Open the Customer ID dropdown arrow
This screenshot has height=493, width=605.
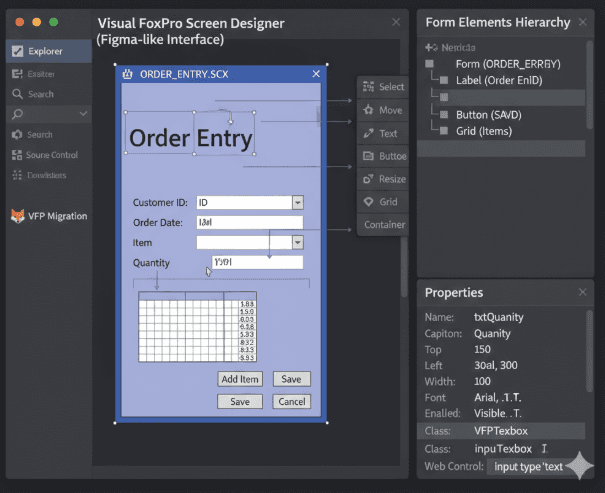[298, 203]
